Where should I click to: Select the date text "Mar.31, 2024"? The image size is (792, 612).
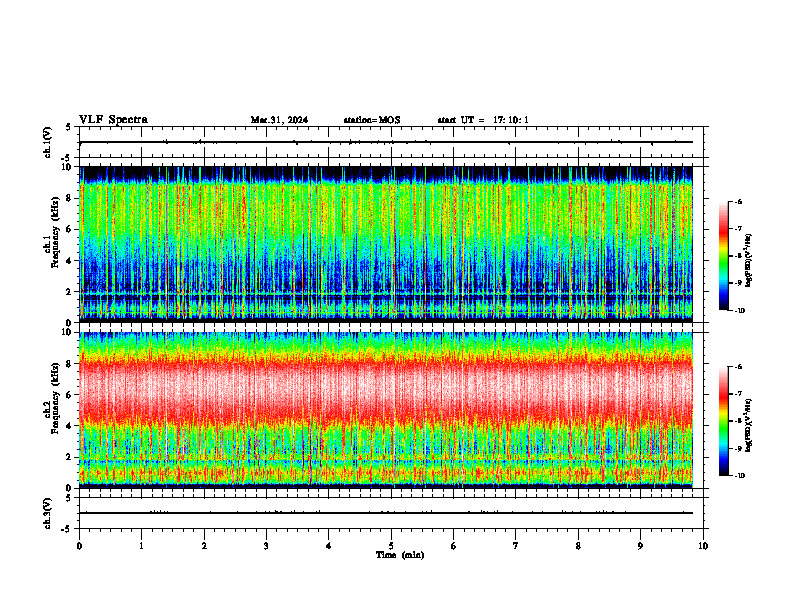(x=279, y=120)
